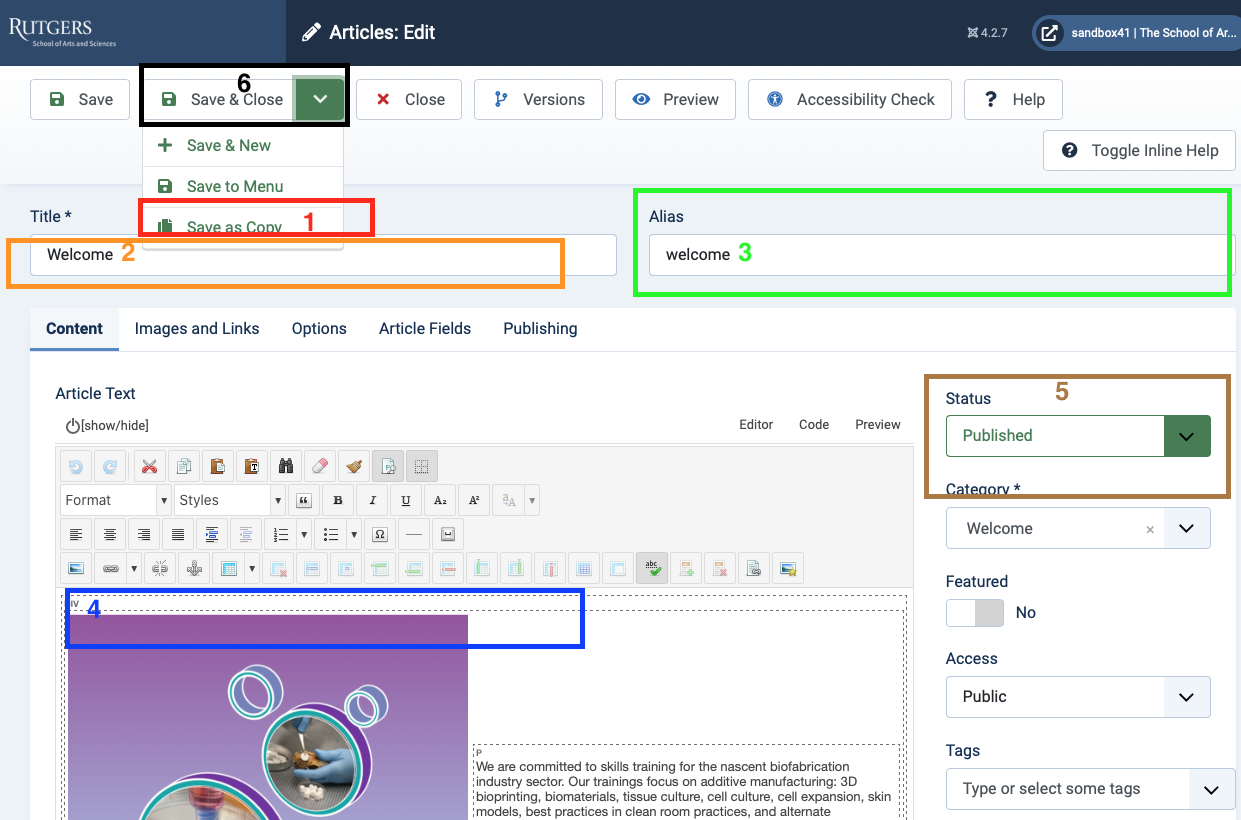1241x820 pixels.
Task: Click the redo icon in the editor
Action: click(x=109, y=466)
